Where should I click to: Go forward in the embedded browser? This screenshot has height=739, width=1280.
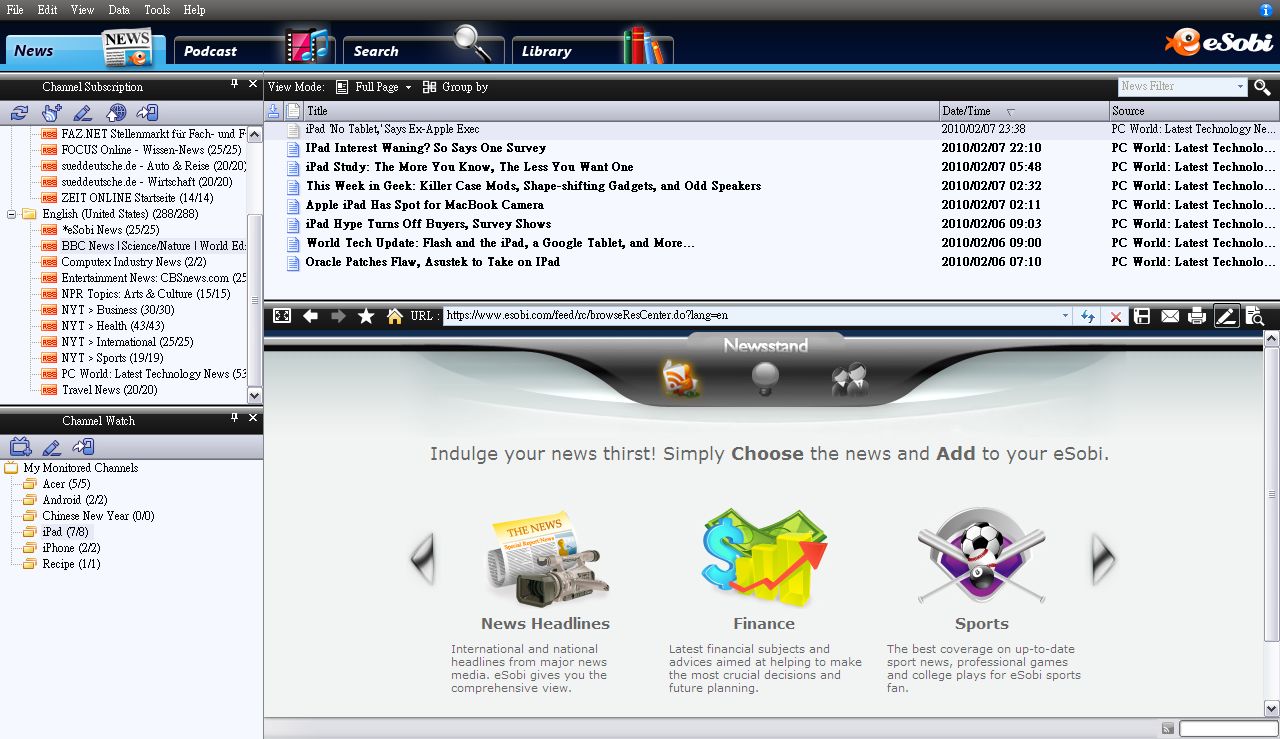click(x=338, y=316)
